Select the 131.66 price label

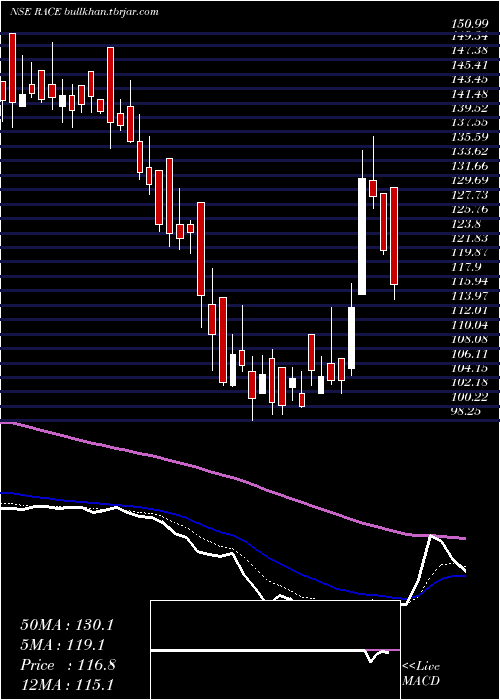[x=472, y=167]
